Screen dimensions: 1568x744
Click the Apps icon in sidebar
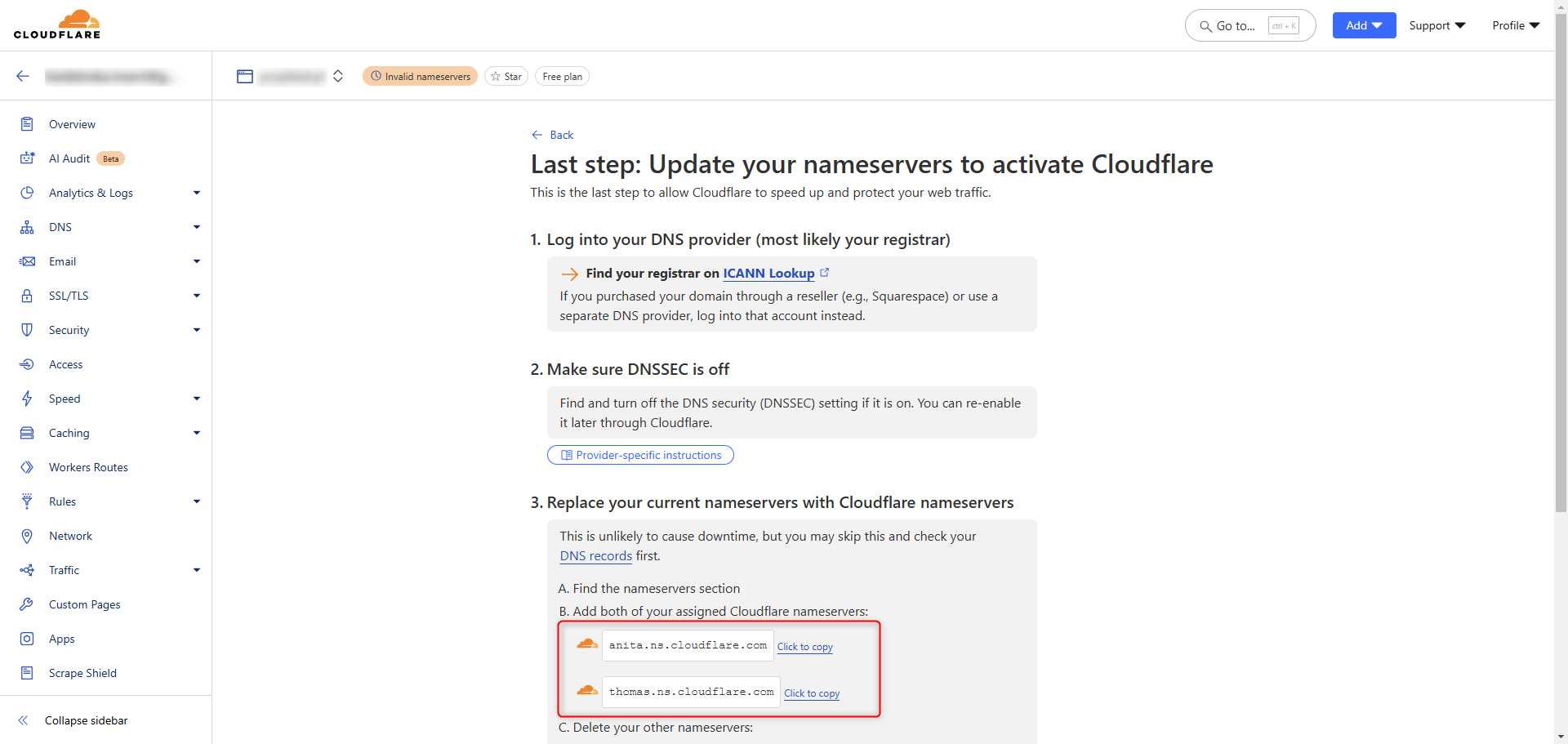click(x=27, y=639)
